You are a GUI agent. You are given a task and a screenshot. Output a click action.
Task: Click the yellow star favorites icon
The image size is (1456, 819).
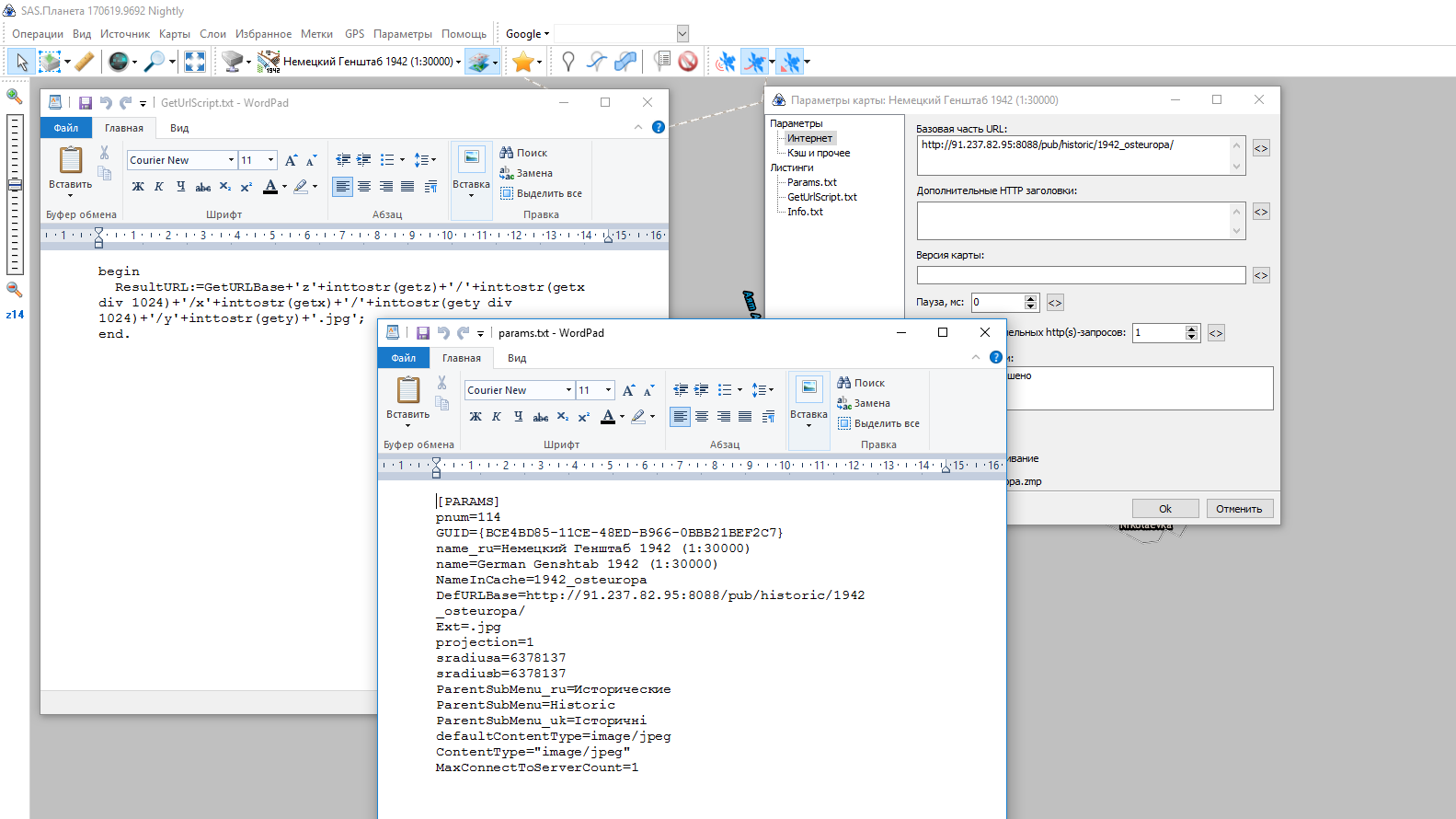[522, 62]
